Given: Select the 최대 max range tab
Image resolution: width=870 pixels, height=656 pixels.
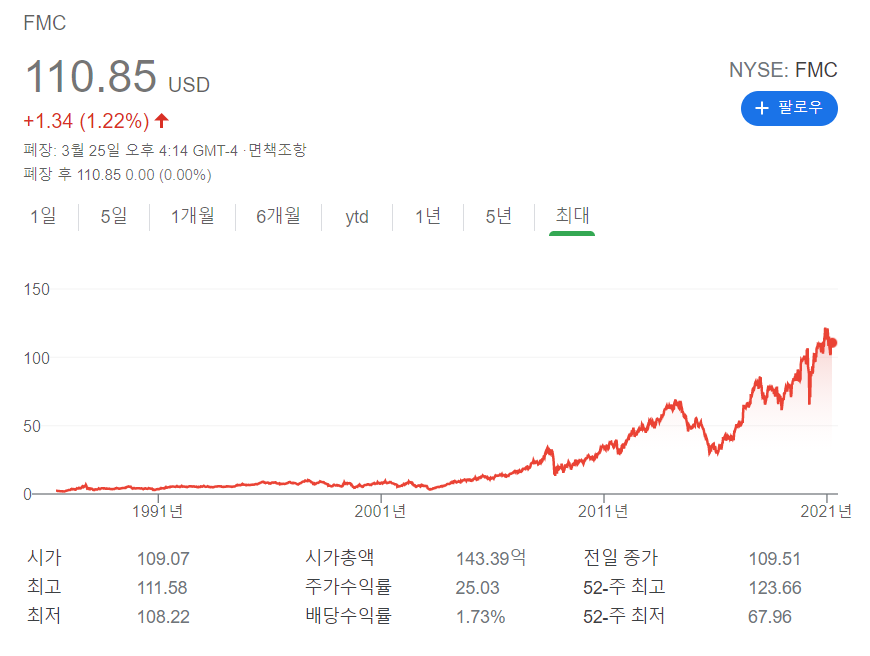Looking at the screenshot, I should pyautogui.click(x=572, y=216).
